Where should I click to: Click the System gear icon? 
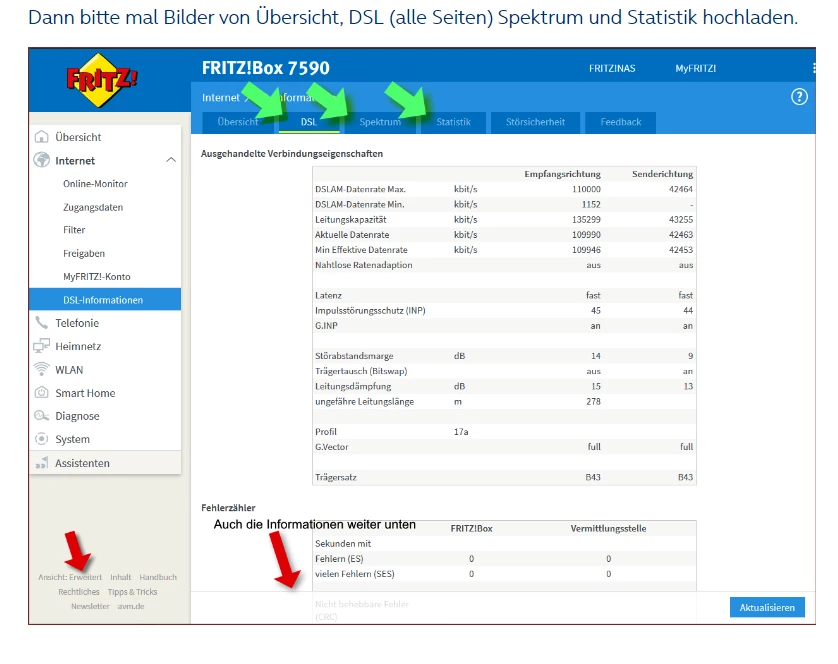pos(41,439)
